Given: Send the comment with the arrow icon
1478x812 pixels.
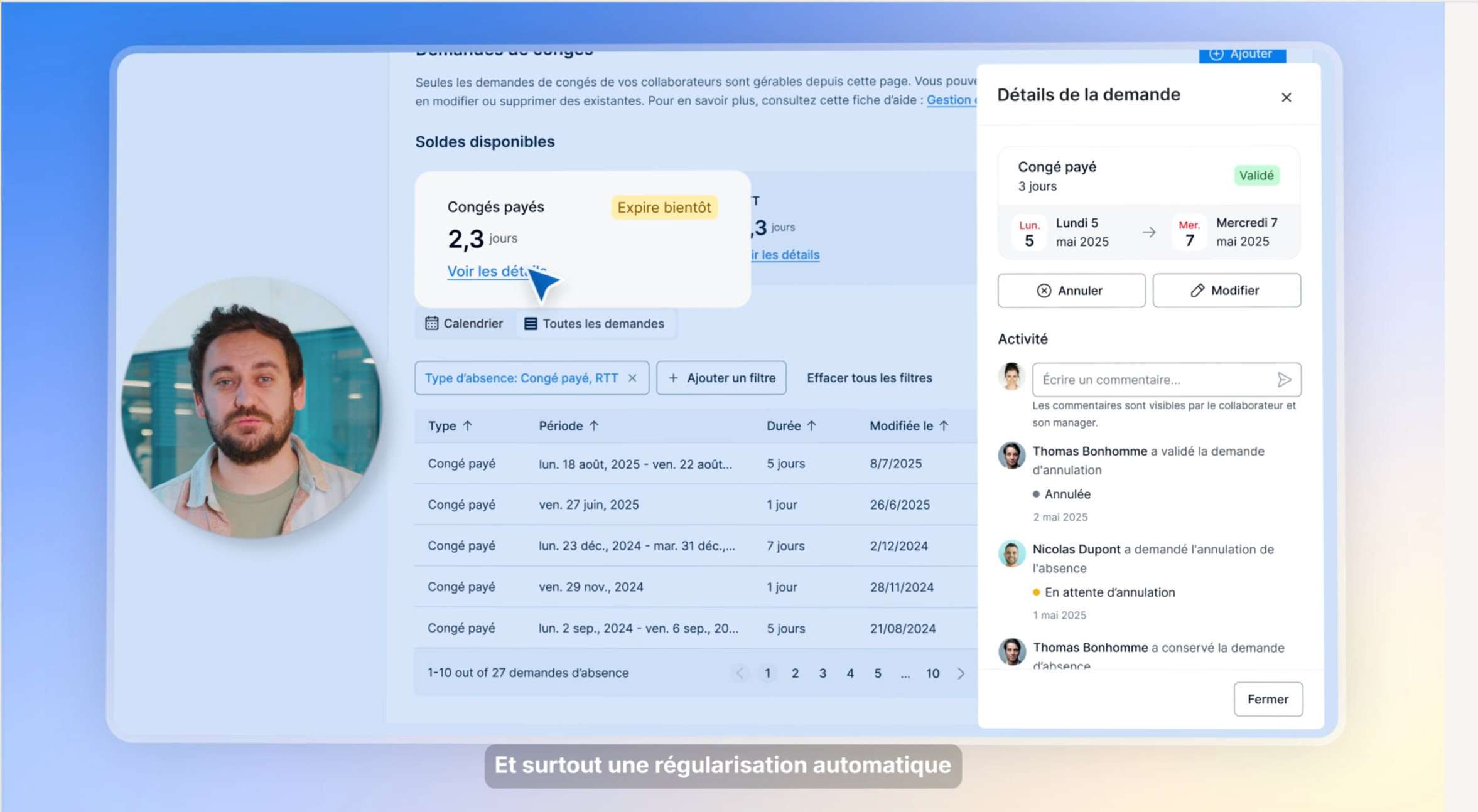Looking at the screenshot, I should 1284,380.
